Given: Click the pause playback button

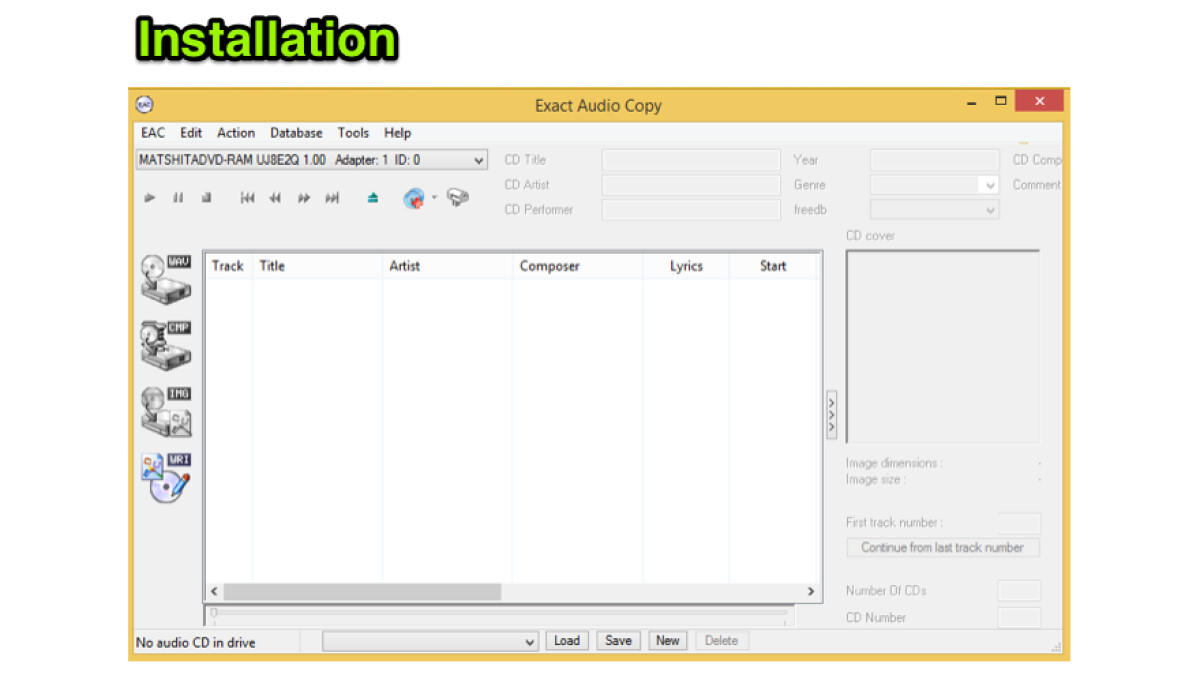Looking at the screenshot, I should [x=178, y=198].
